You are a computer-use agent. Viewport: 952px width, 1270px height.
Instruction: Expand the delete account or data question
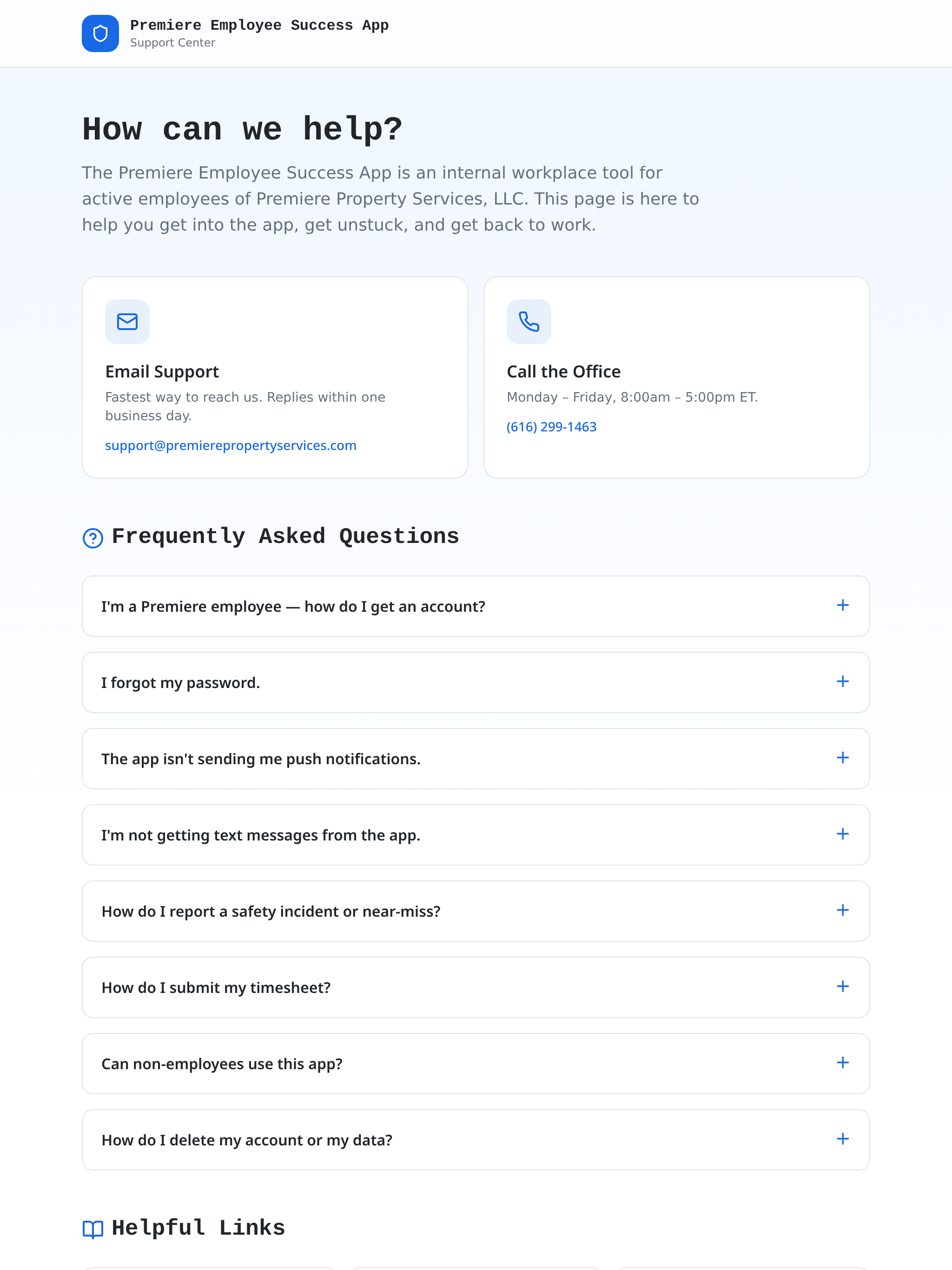pyautogui.click(x=476, y=1140)
